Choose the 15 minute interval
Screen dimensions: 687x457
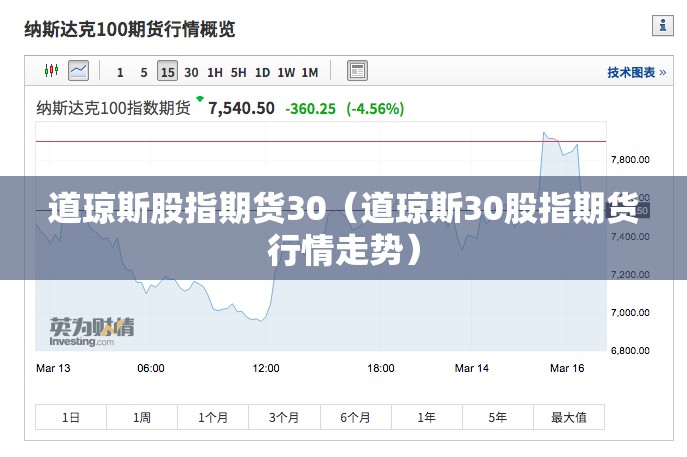pyautogui.click(x=167, y=71)
